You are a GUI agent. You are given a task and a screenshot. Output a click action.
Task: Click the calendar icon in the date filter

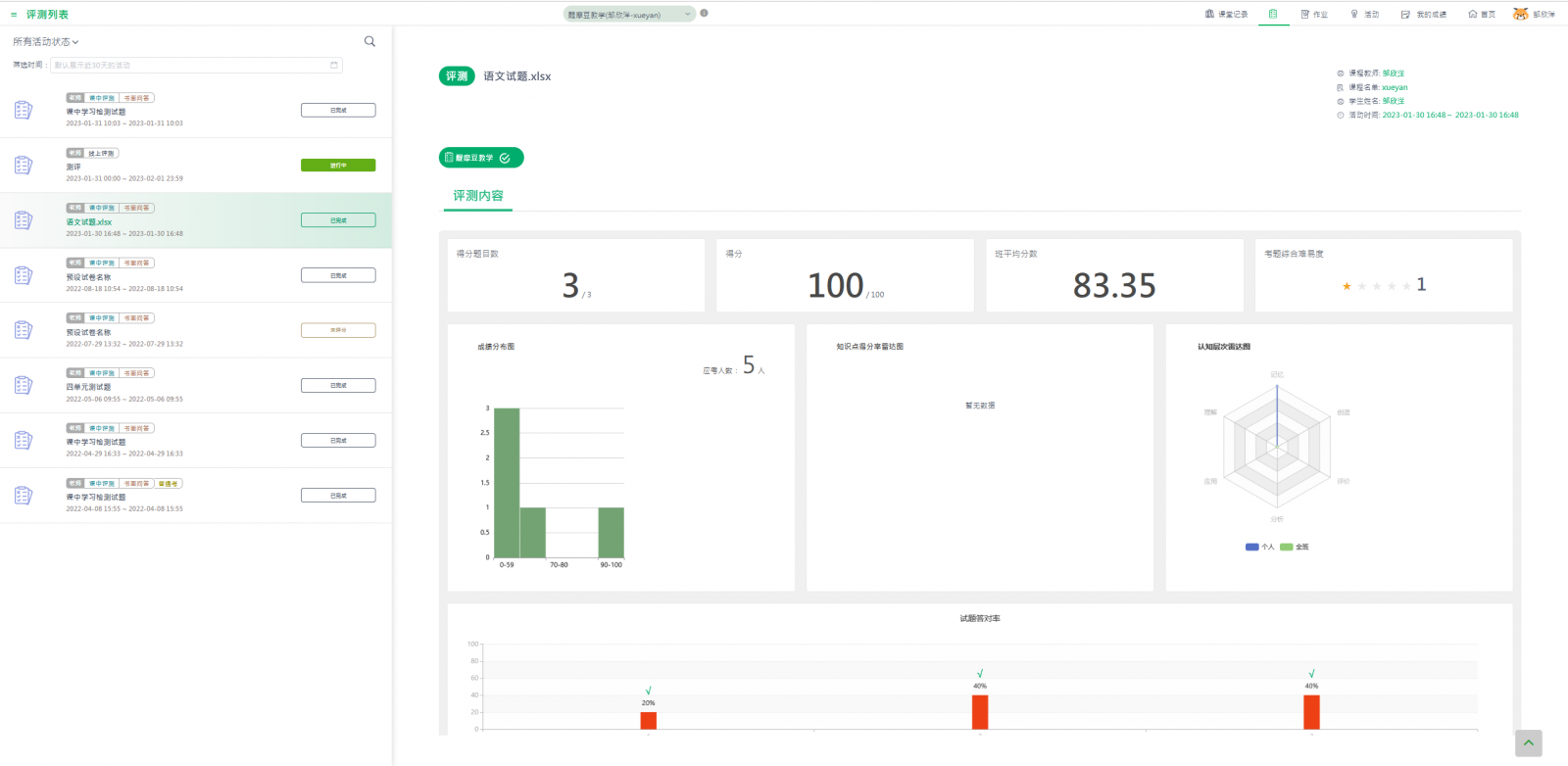334,66
